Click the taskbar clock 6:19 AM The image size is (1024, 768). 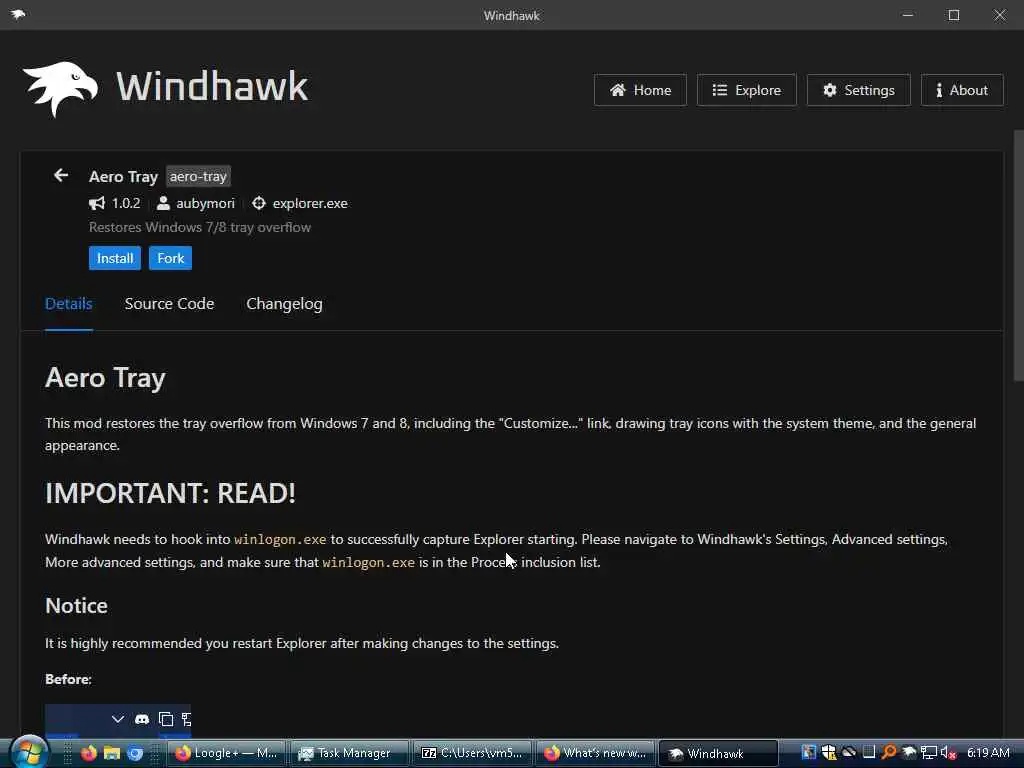(x=988, y=752)
